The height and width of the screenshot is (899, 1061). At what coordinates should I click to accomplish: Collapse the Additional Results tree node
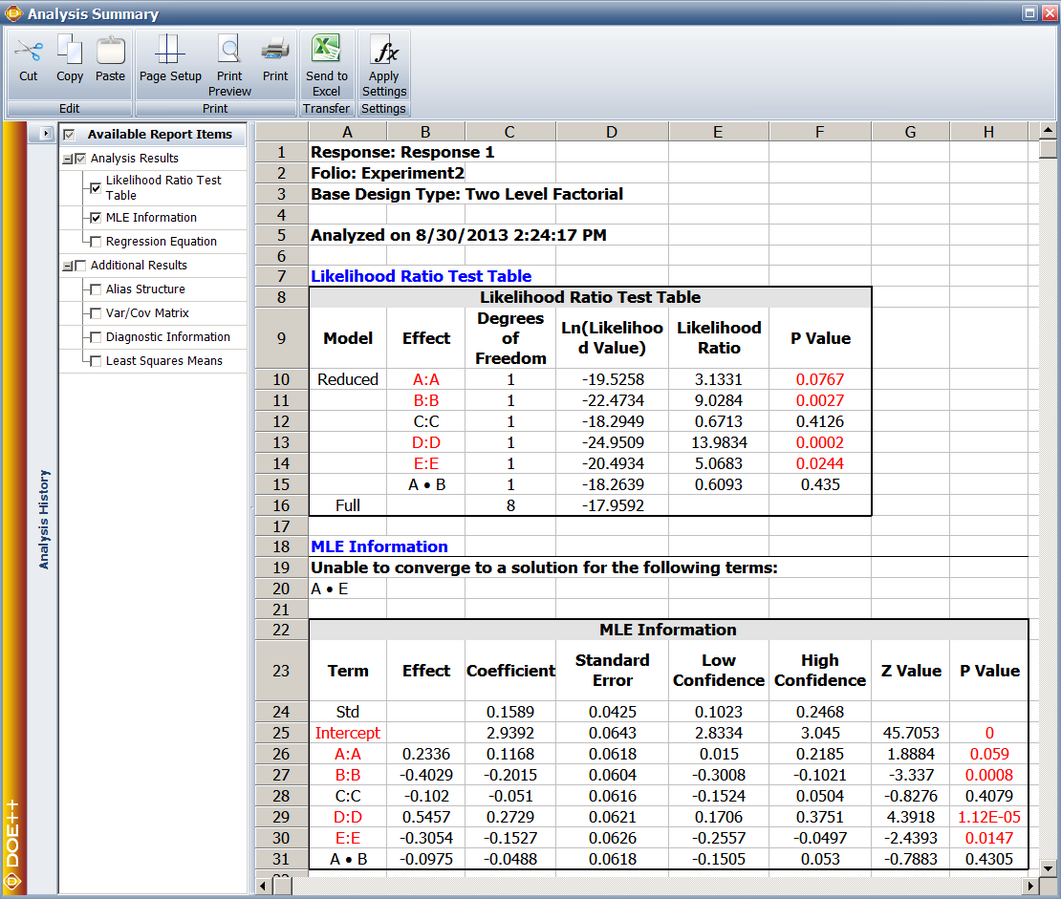click(x=67, y=266)
